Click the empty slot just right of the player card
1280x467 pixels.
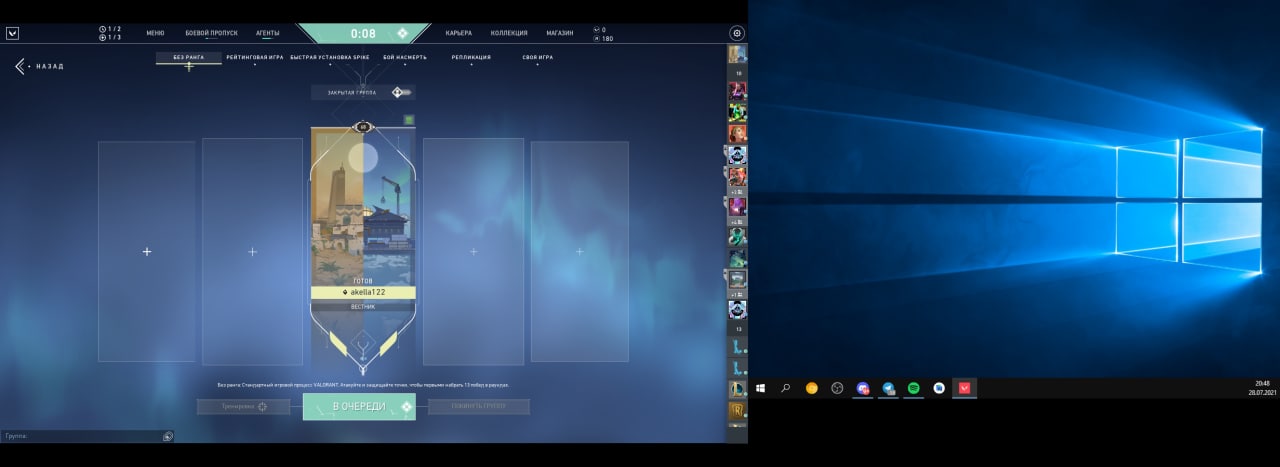473,252
